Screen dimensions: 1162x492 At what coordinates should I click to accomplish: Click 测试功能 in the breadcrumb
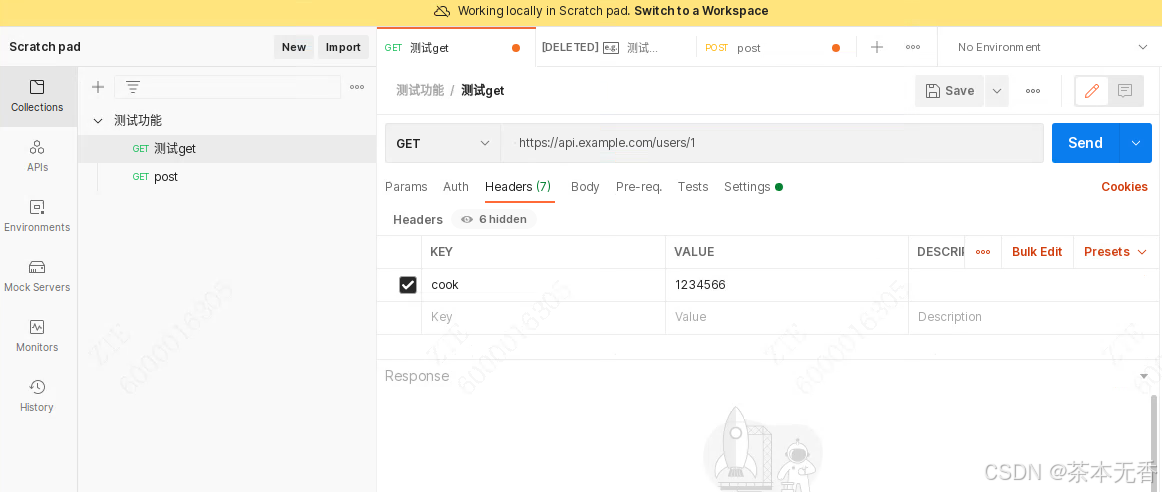419,91
